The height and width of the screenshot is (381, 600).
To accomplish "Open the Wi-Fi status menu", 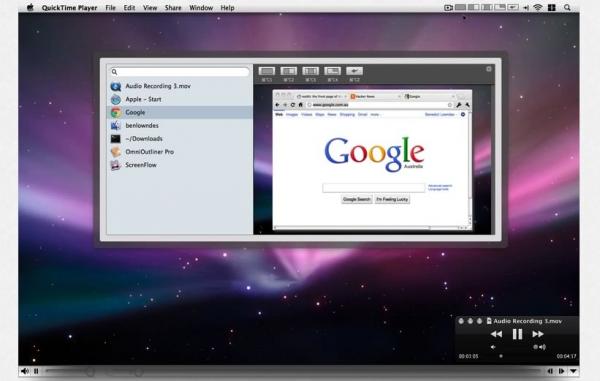I will click(538, 7).
